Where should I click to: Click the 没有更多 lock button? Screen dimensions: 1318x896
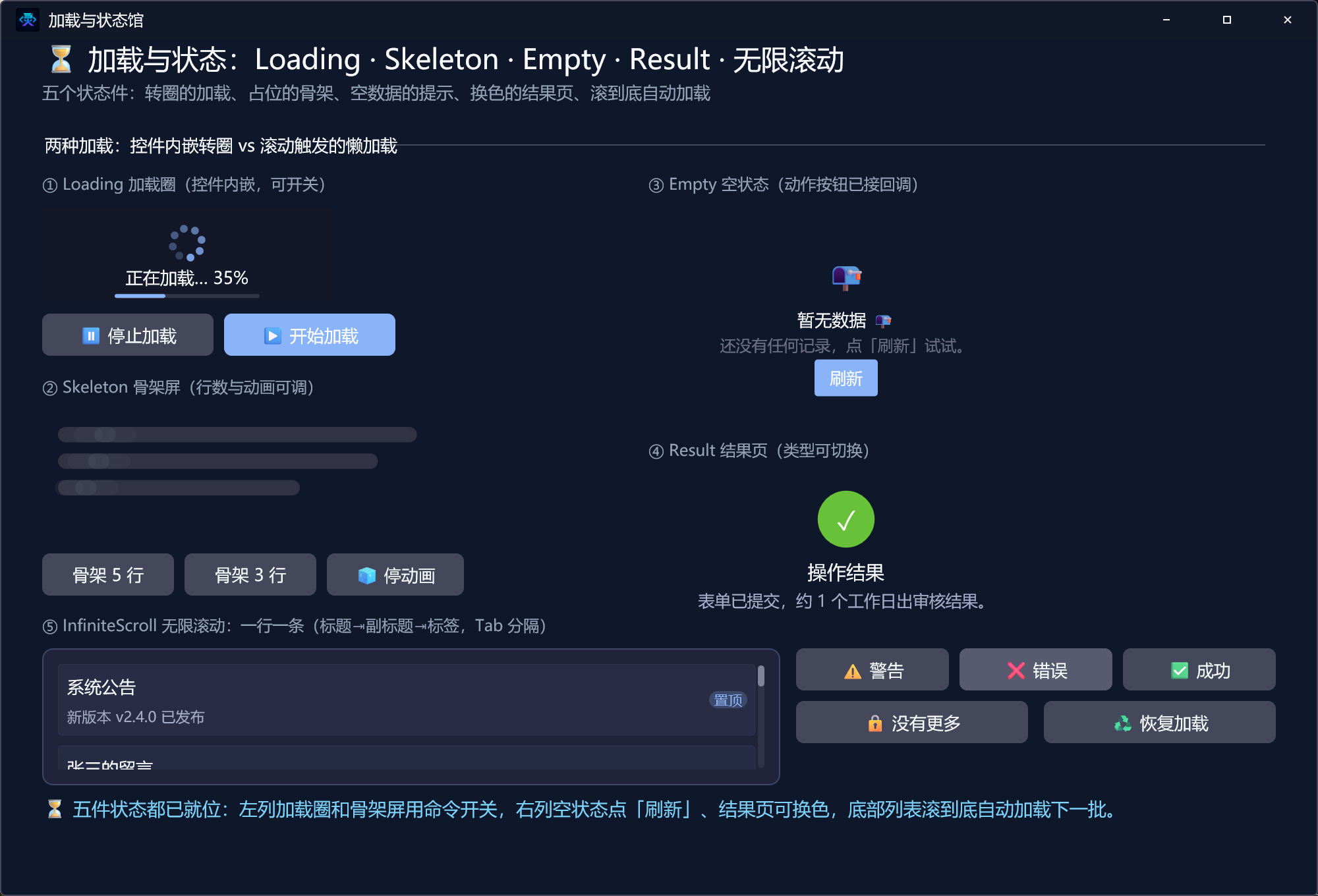point(912,722)
